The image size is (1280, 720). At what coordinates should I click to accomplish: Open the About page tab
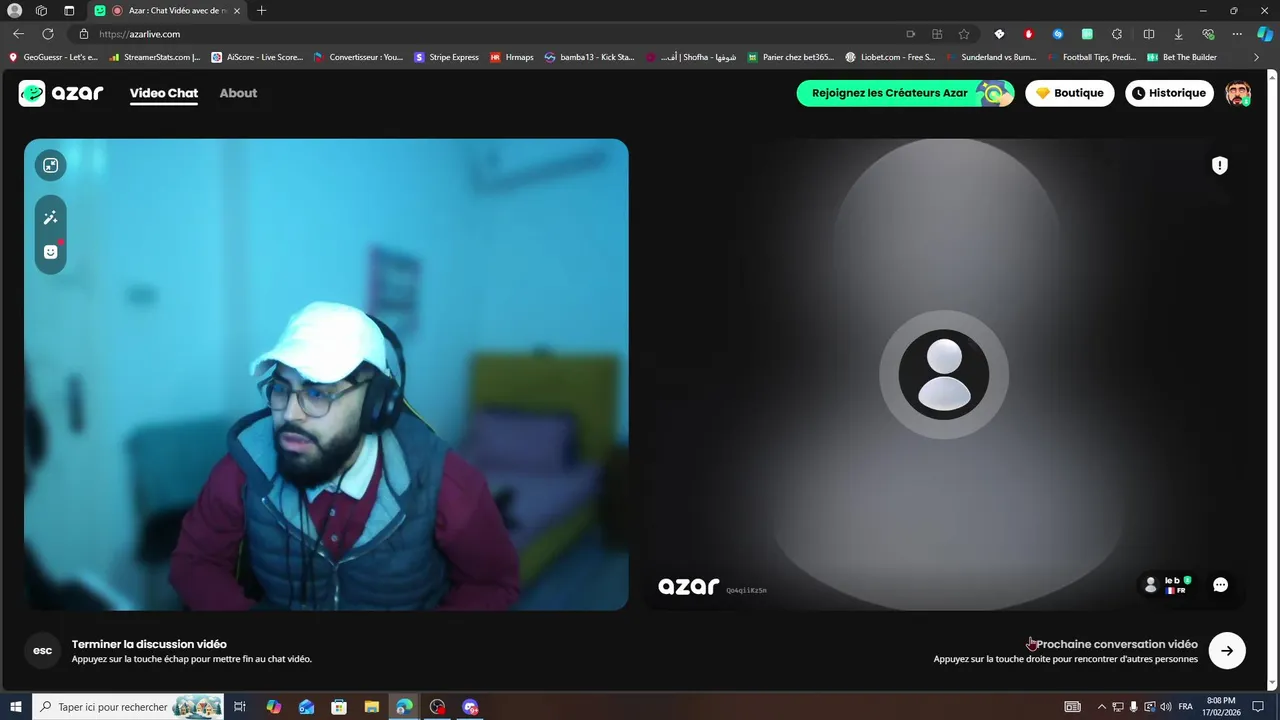pos(238,93)
